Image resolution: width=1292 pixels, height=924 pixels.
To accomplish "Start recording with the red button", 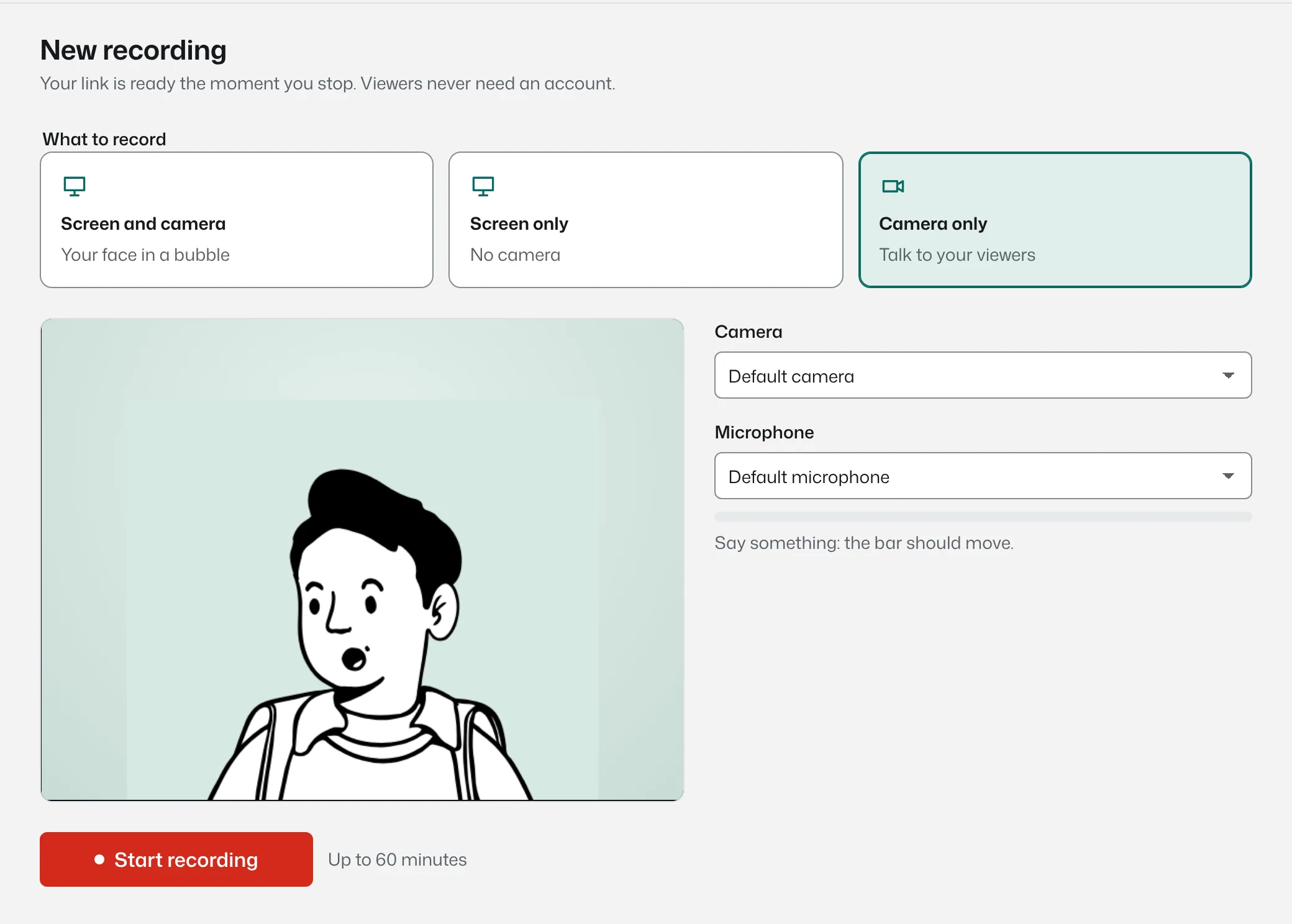I will [176, 859].
